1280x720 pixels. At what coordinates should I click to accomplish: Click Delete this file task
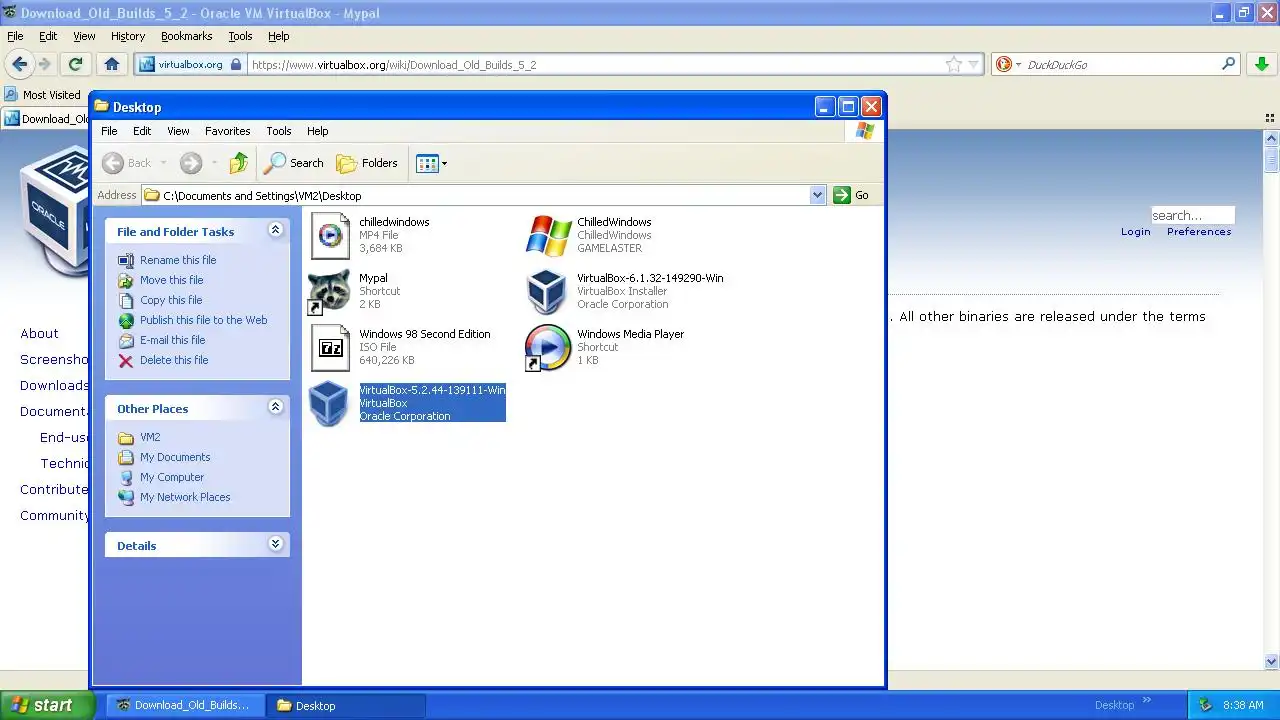coord(174,360)
